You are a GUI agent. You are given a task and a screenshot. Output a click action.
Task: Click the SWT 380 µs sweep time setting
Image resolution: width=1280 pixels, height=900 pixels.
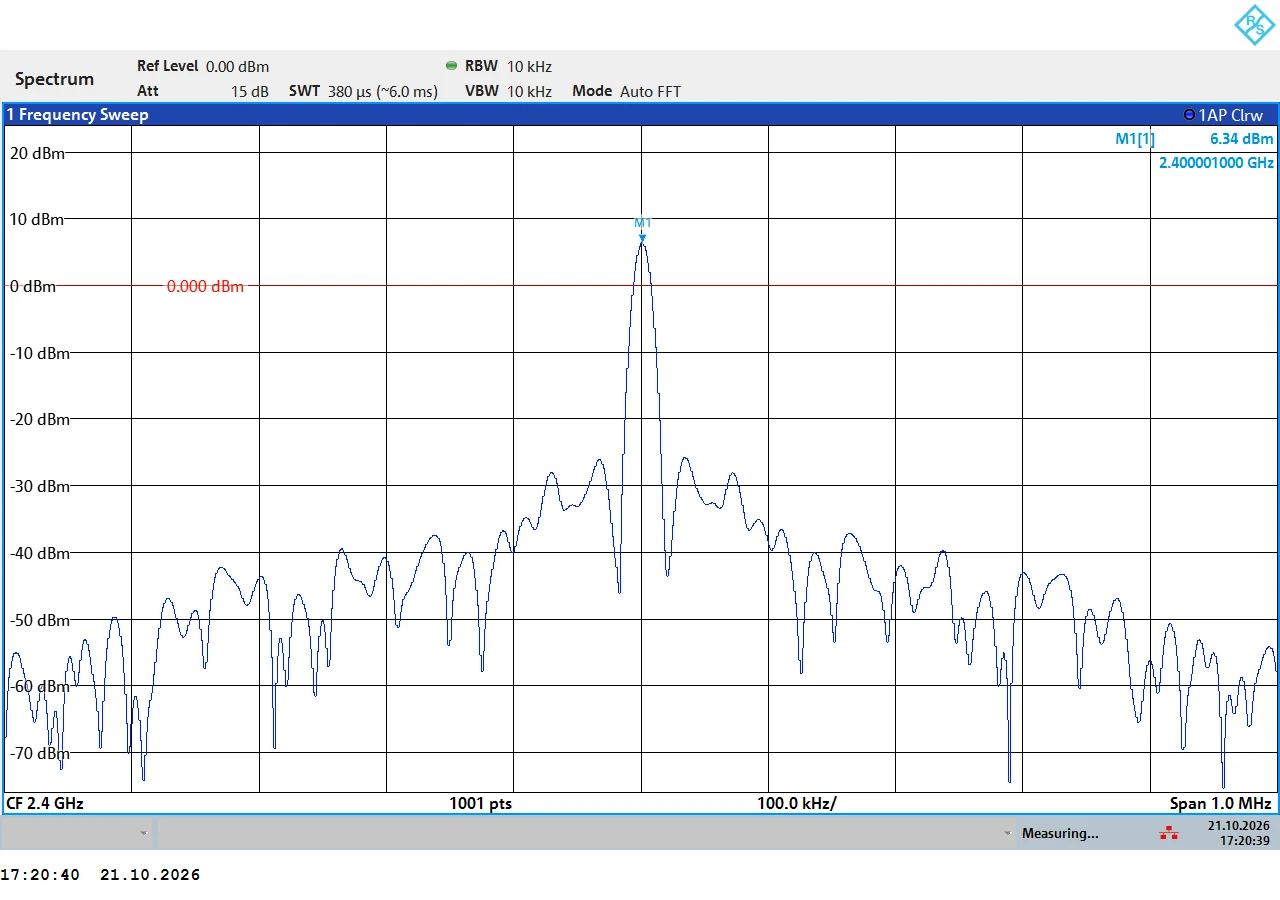[x=363, y=91]
